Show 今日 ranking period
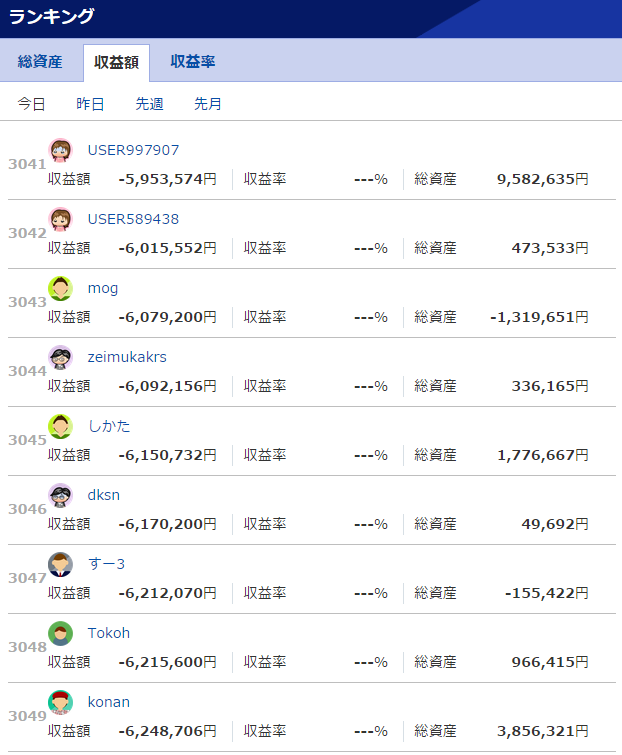 (x=32, y=104)
